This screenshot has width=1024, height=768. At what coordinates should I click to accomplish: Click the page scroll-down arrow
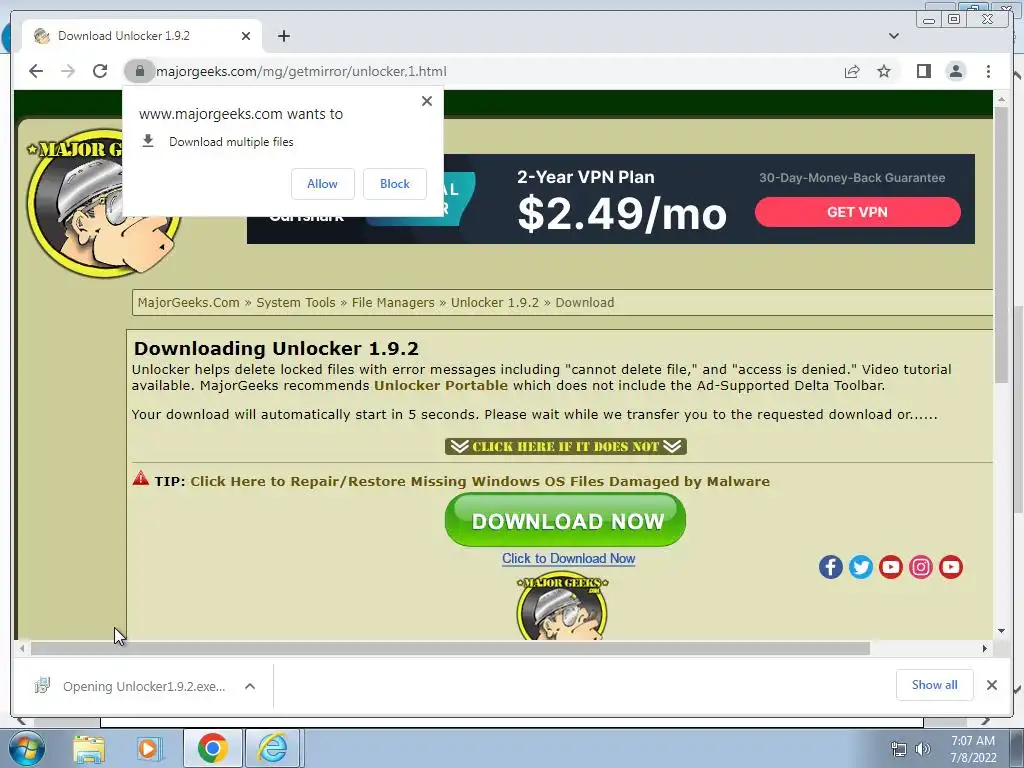point(1002,632)
